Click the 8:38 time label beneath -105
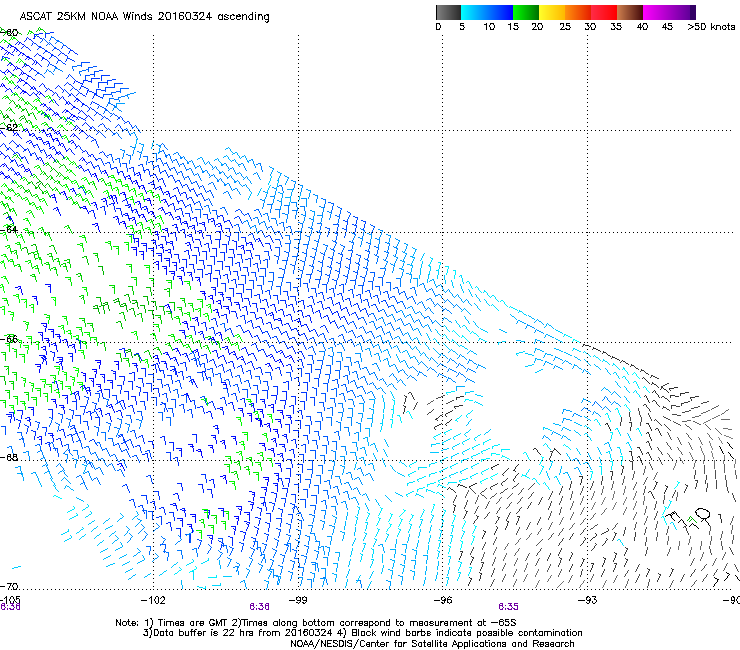 (x=10, y=607)
